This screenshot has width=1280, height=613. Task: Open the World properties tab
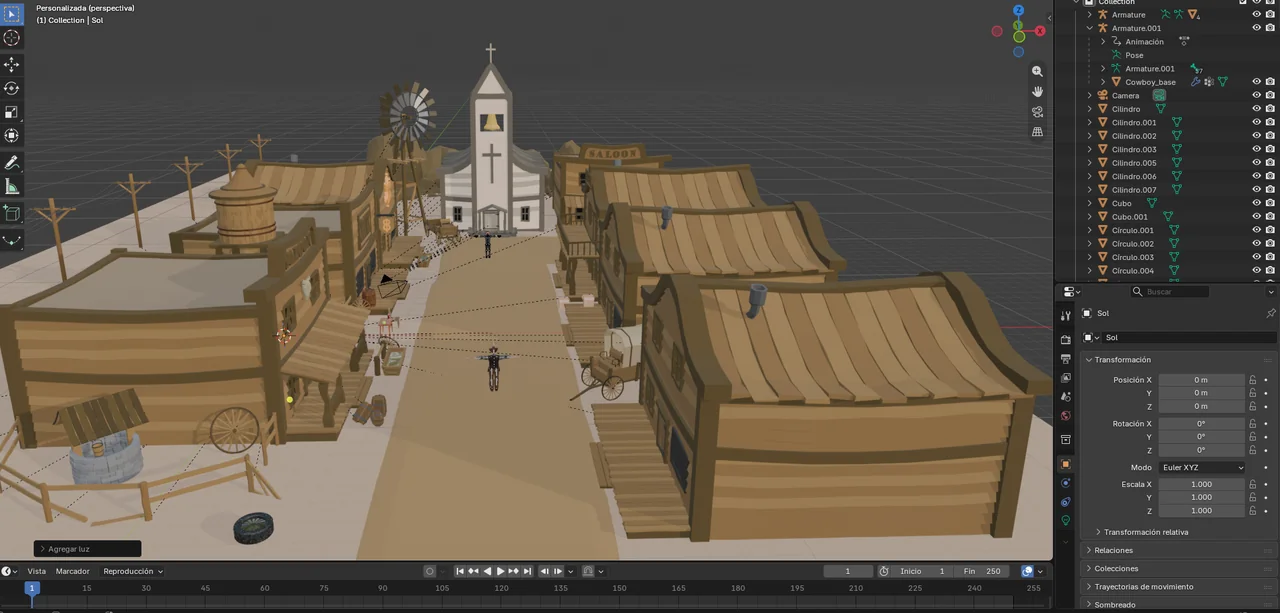click(x=1066, y=416)
